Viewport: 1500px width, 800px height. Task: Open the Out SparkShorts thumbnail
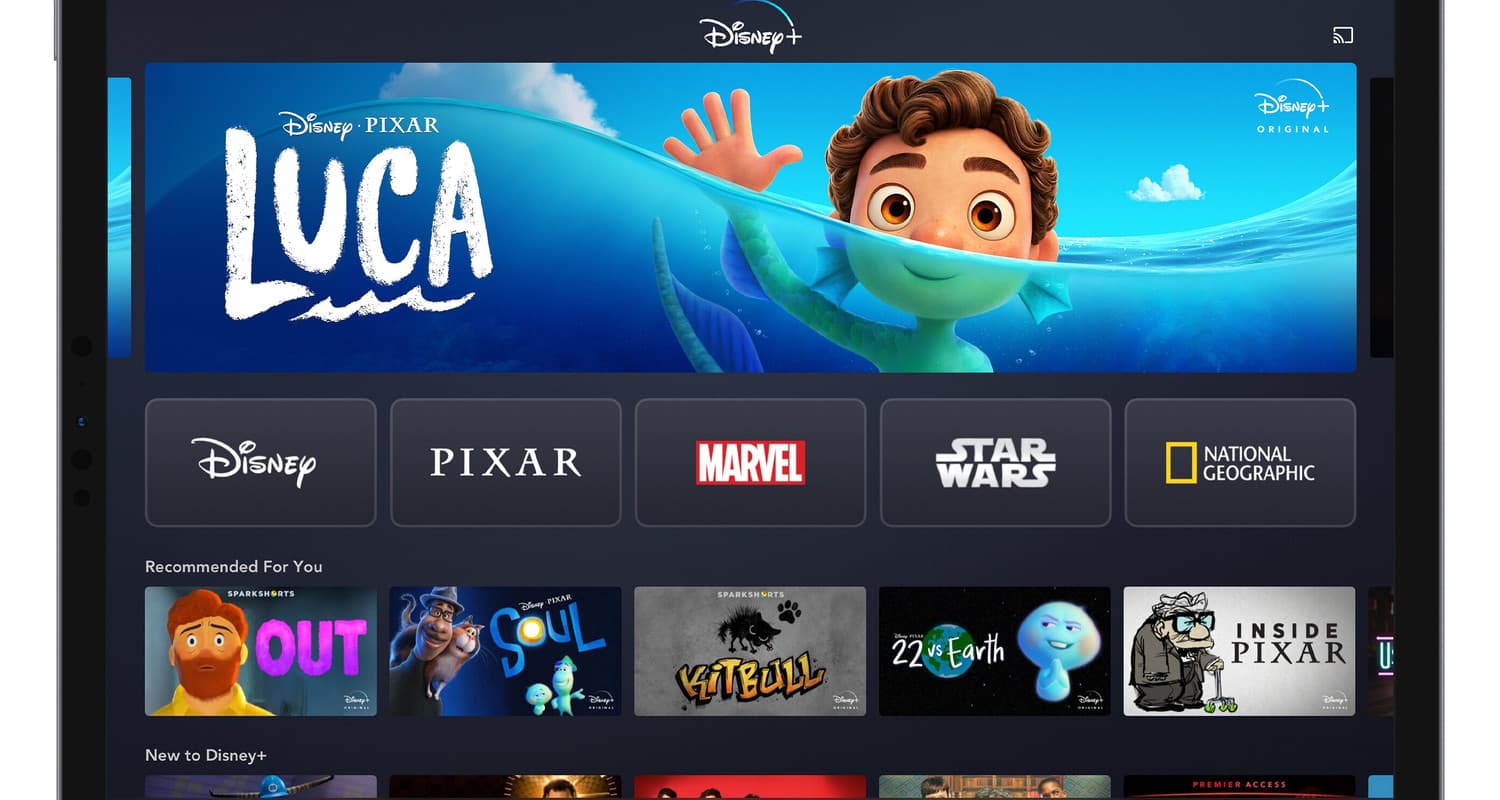(x=261, y=651)
